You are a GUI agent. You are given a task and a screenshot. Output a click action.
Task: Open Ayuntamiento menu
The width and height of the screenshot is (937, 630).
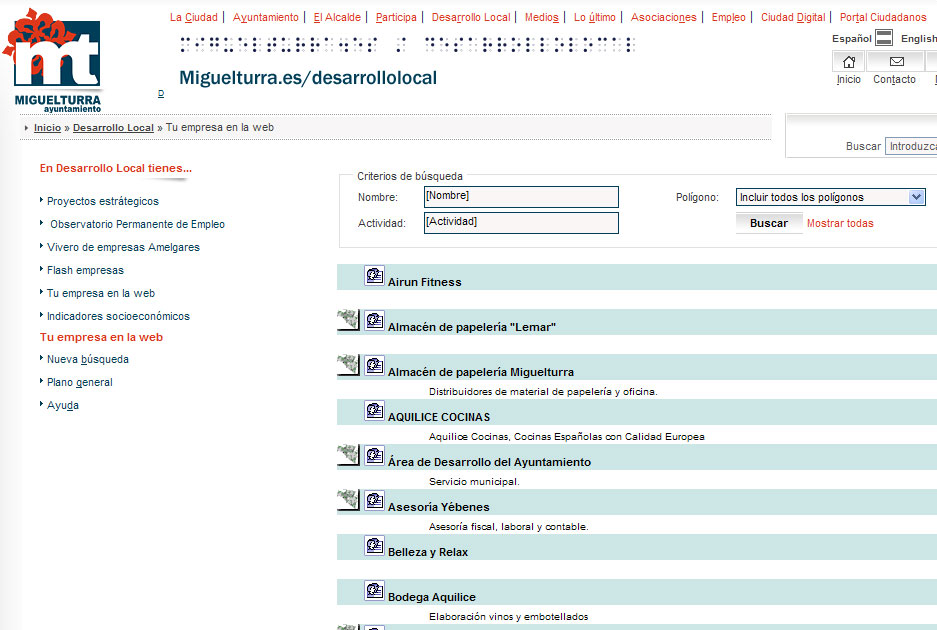266,17
